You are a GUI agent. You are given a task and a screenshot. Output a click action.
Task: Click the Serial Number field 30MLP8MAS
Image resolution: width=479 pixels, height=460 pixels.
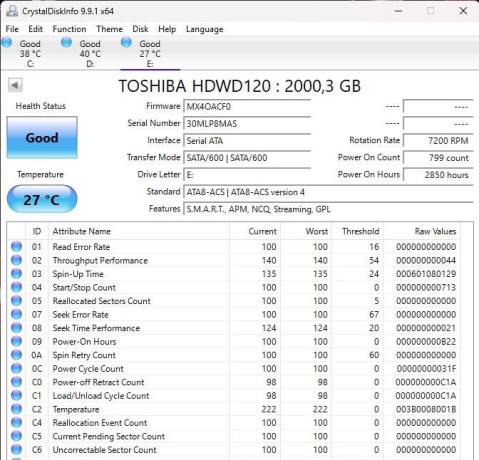pyautogui.click(x=247, y=124)
